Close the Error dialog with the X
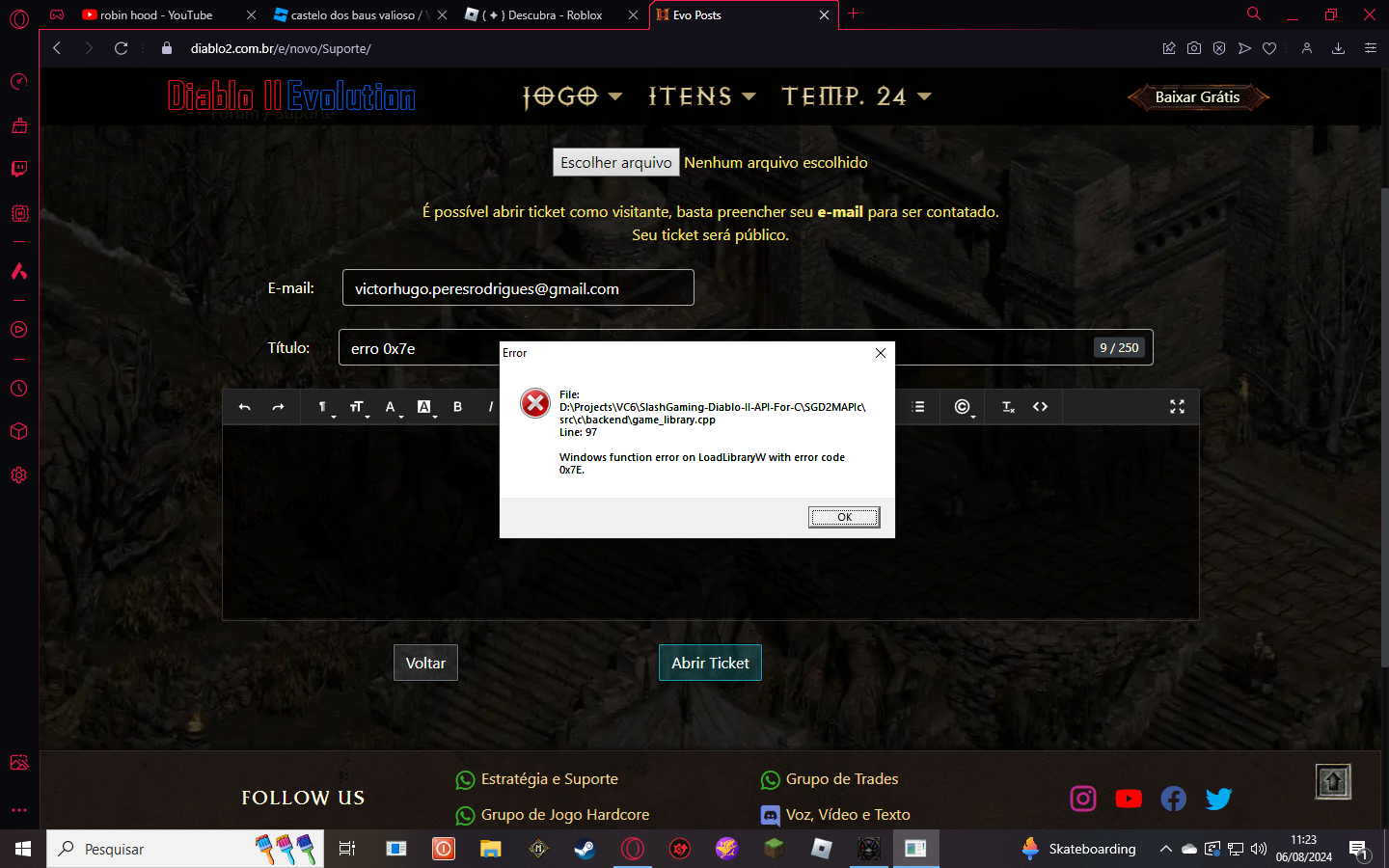 pyautogui.click(x=880, y=353)
